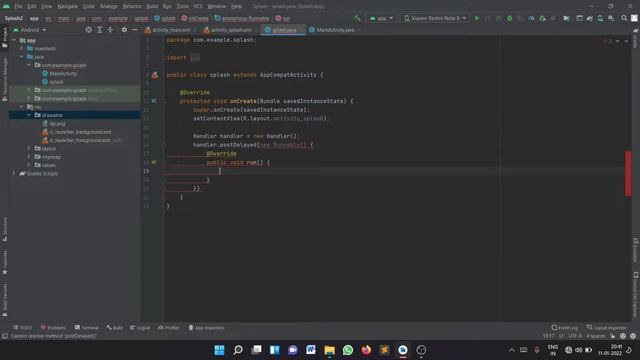Click Expand All icon in Project panel
The image size is (640, 360).
point(100,30)
